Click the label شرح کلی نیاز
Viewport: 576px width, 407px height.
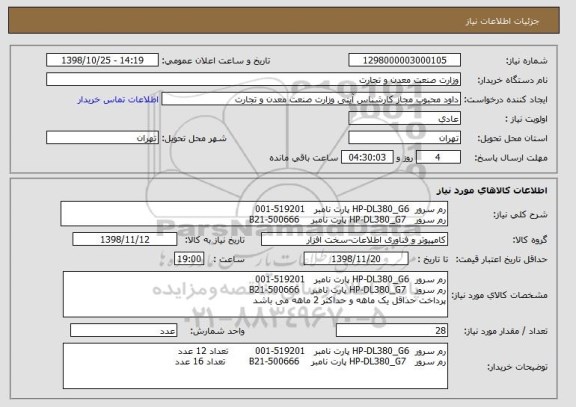click(520, 215)
